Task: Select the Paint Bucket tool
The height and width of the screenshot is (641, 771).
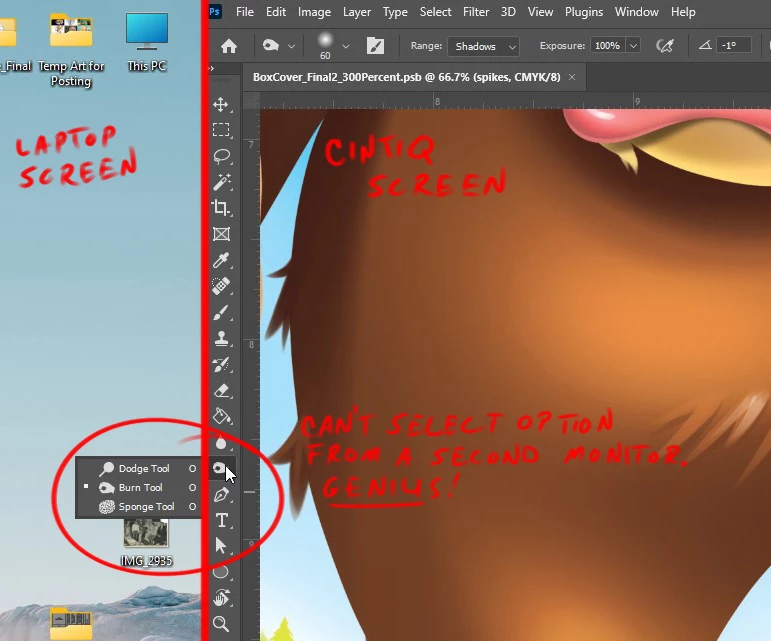Action: click(221, 417)
